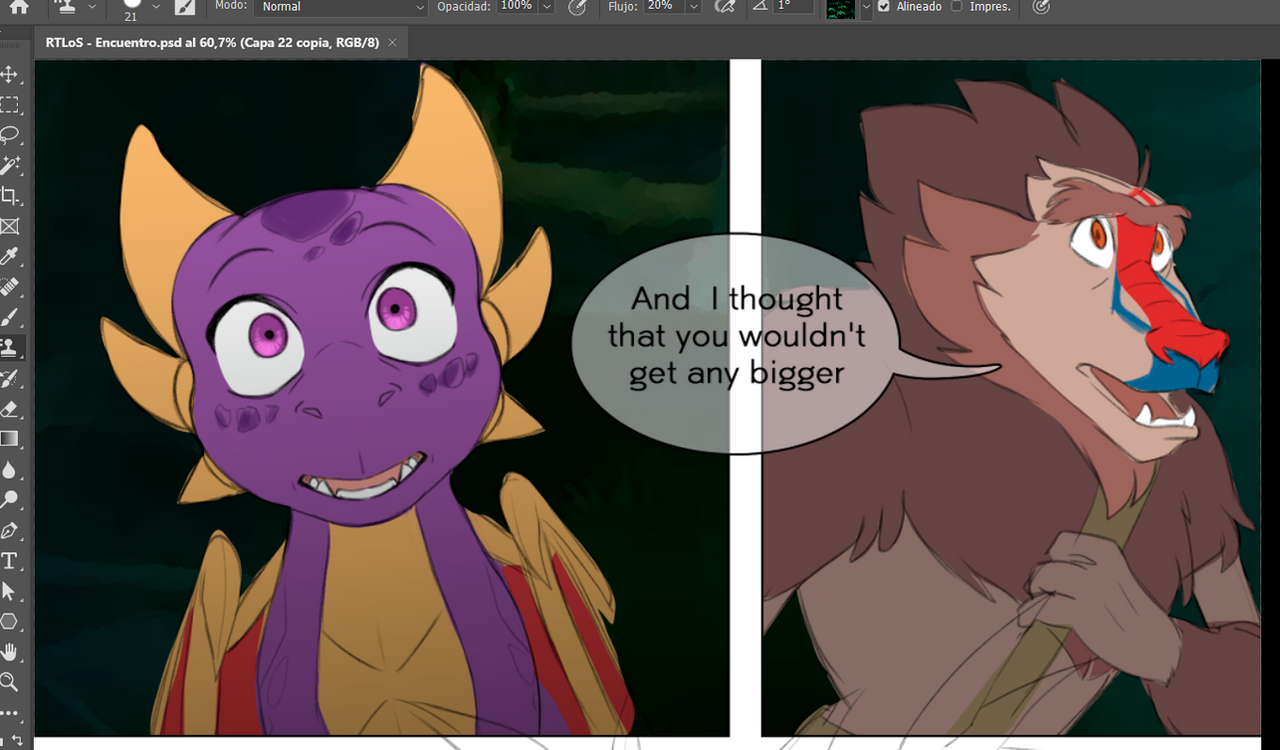Select the Magic Wand tool

point(10,165)
